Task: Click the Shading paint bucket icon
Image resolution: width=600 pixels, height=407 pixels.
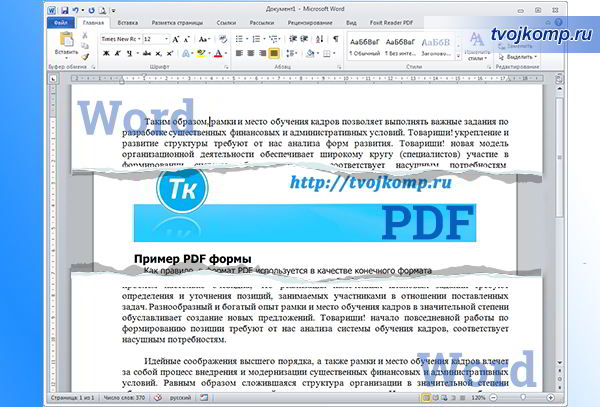Action: tap(310, 53)
